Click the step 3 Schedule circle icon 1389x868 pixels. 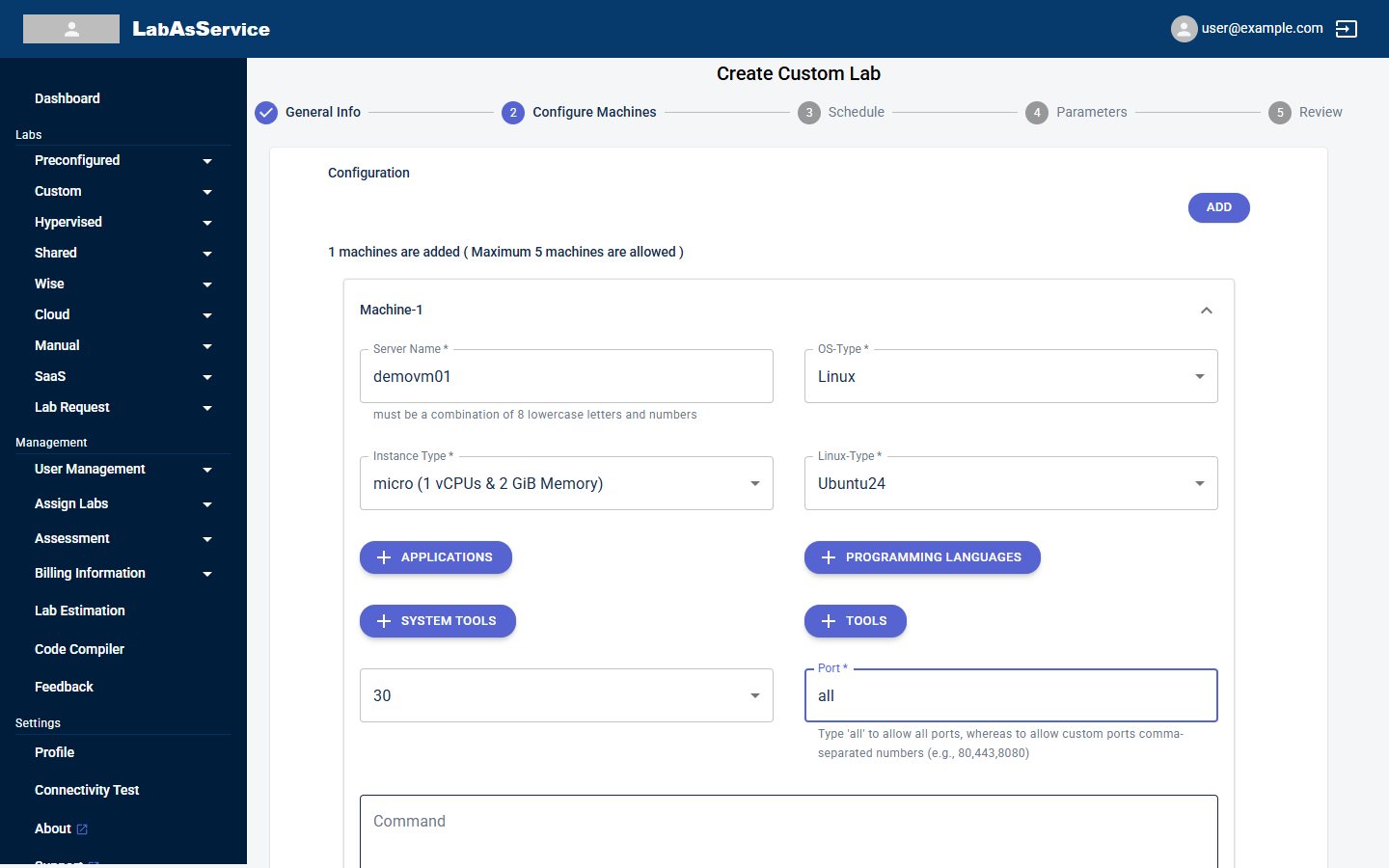click(x=809, y=113)
